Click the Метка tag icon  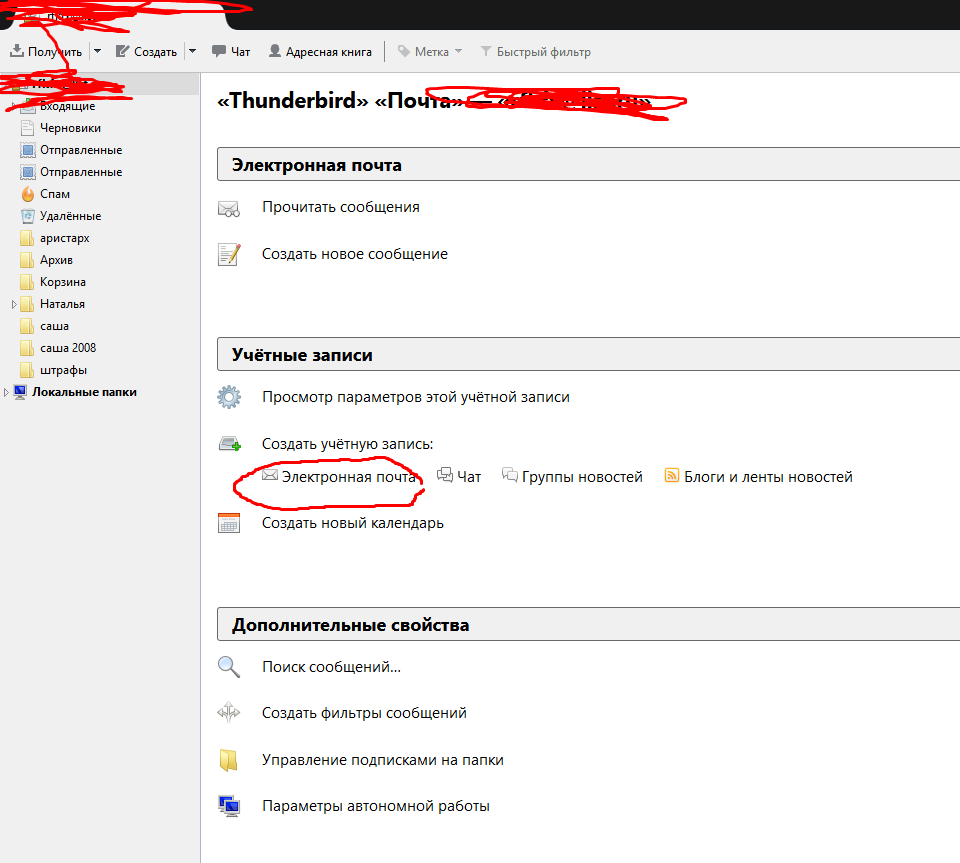(x=404, y=51)
